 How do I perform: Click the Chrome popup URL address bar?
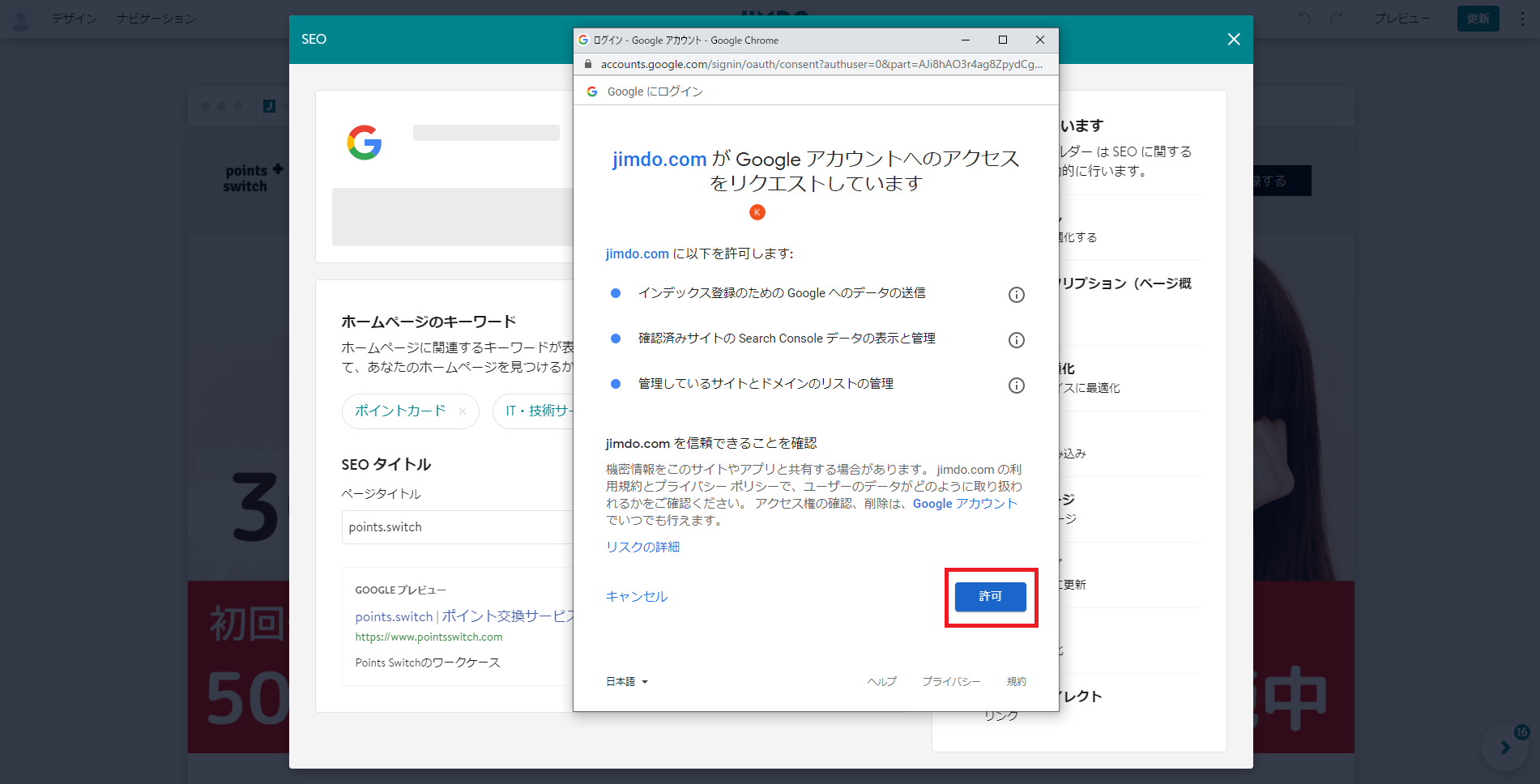(x=821, y=64)
